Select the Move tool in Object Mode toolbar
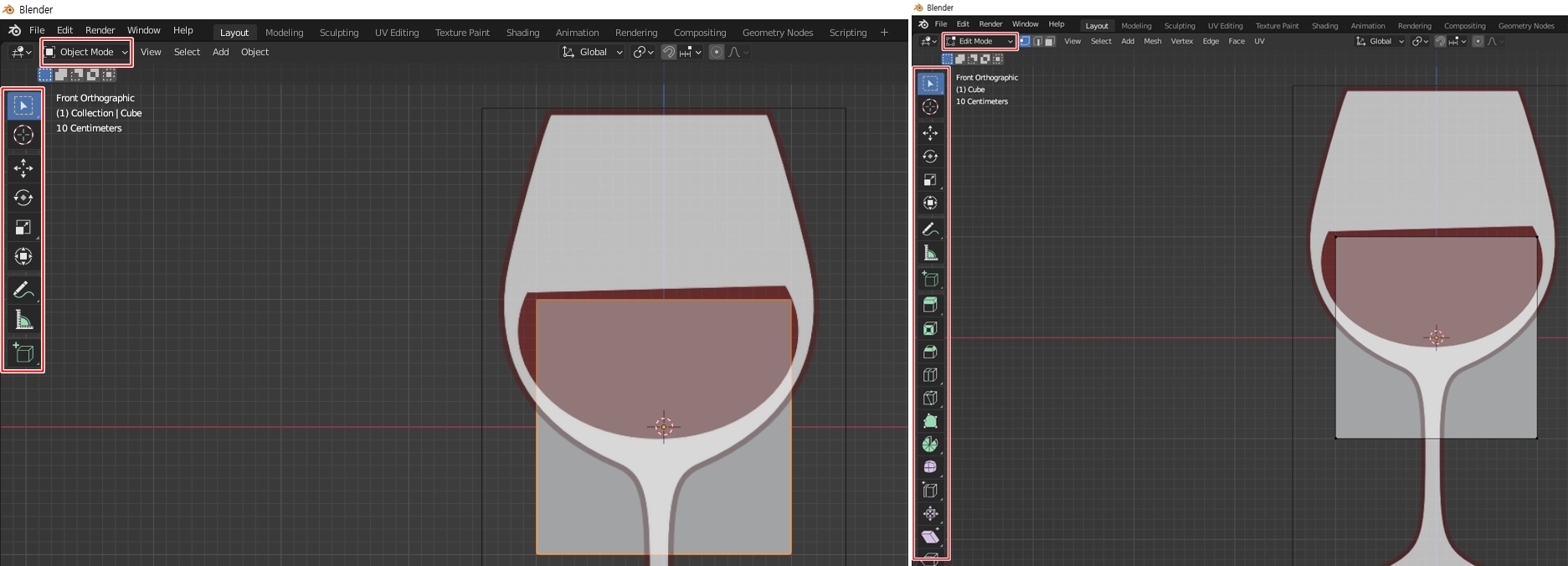This screenshot has width=1568, height=566. coord(23,168)
